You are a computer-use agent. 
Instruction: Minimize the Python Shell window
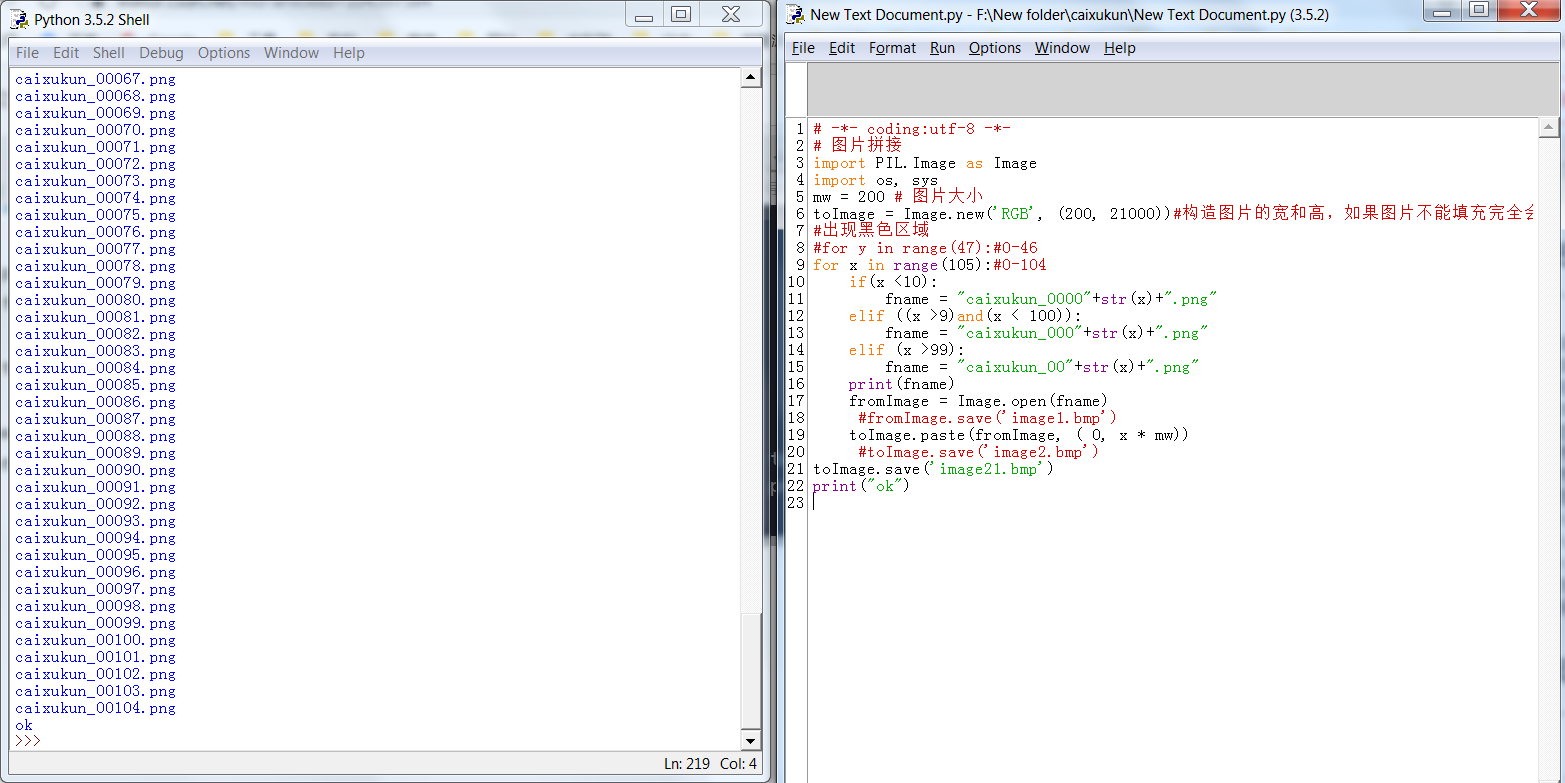(644, 14)
